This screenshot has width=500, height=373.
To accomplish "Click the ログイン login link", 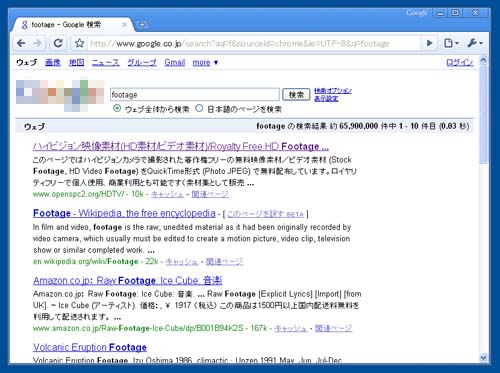I will point(460,63).
